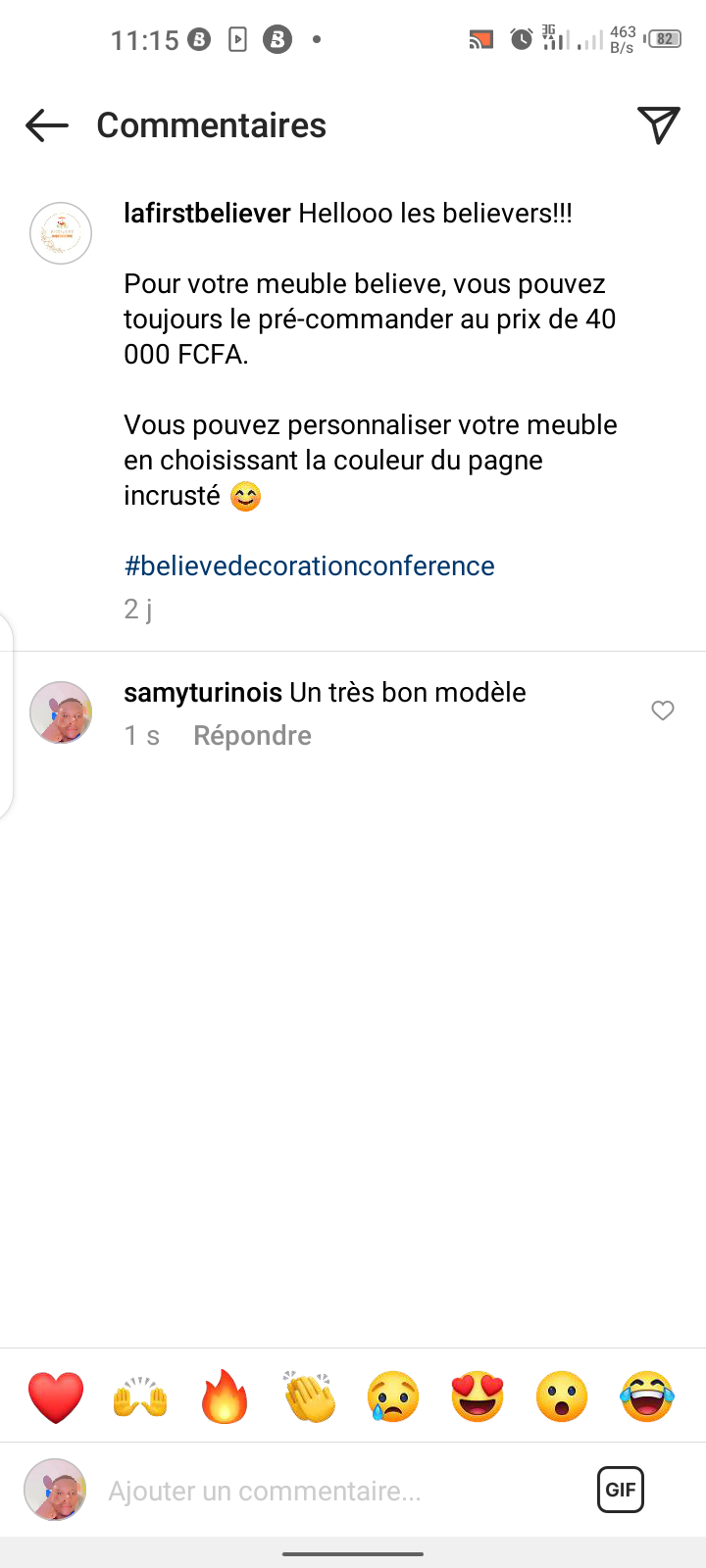Tap the crying sad face emoji
The width and height of the screenshot is (706, 1568).
pyautogui.click(x=393, y=1396)
